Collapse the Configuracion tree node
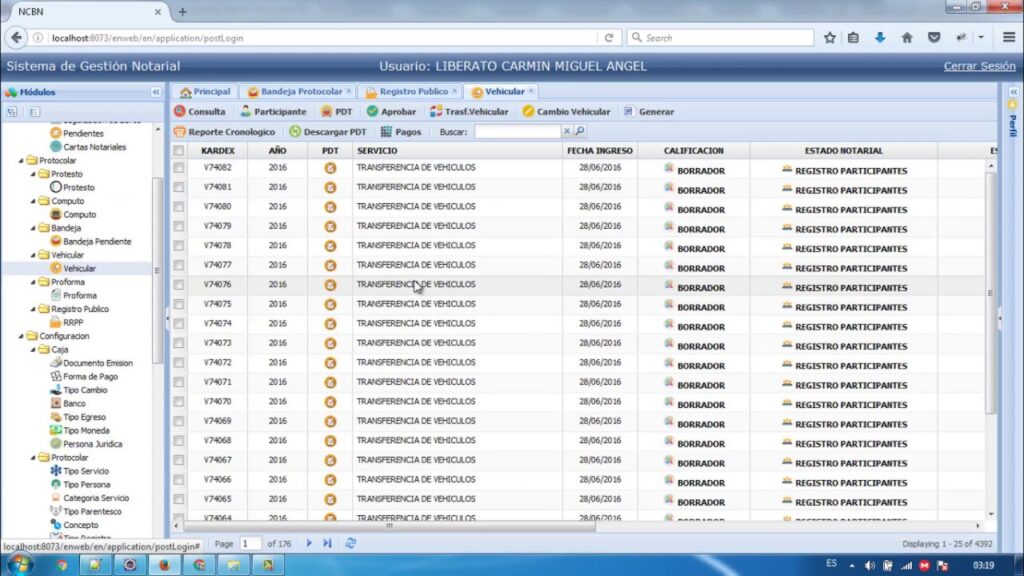Screen dimensions: 1024x576 (22, 337)
